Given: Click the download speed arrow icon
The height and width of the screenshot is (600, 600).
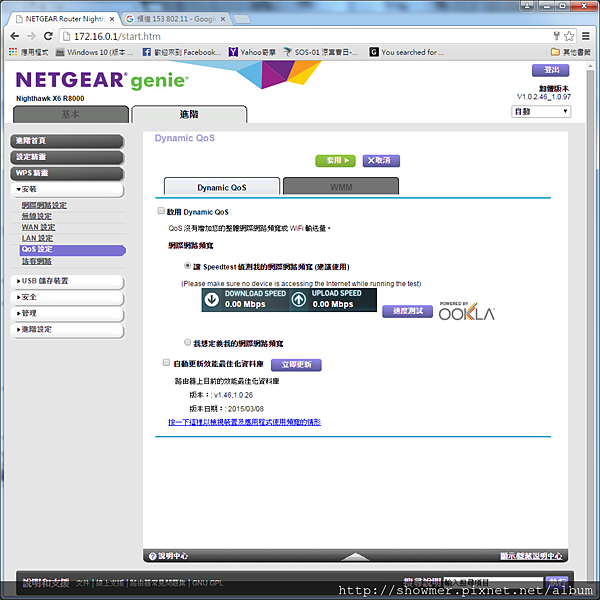Looking at the screenshot, I should pos(212,299).
